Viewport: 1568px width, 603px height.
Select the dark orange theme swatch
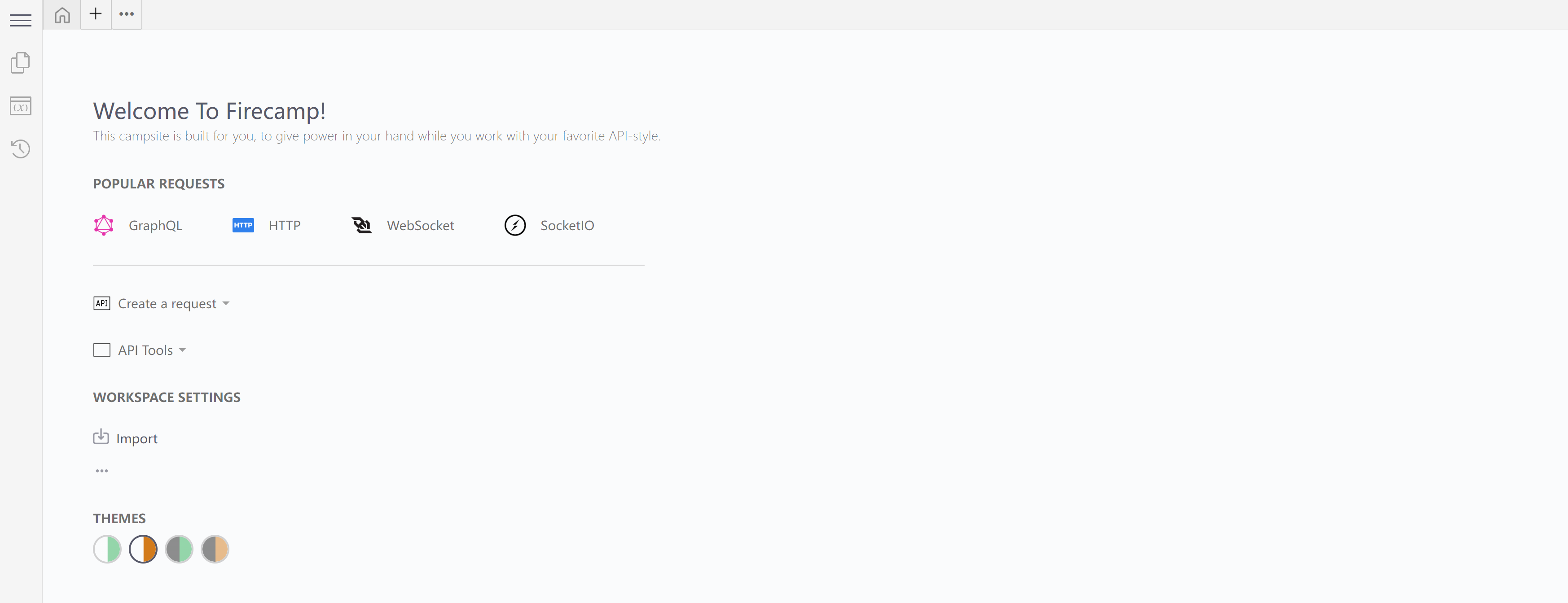[215, 549]
